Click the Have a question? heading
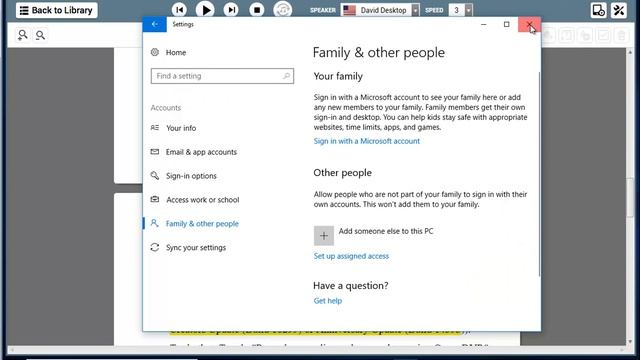 pyautogui.click(x=351, y=286)
